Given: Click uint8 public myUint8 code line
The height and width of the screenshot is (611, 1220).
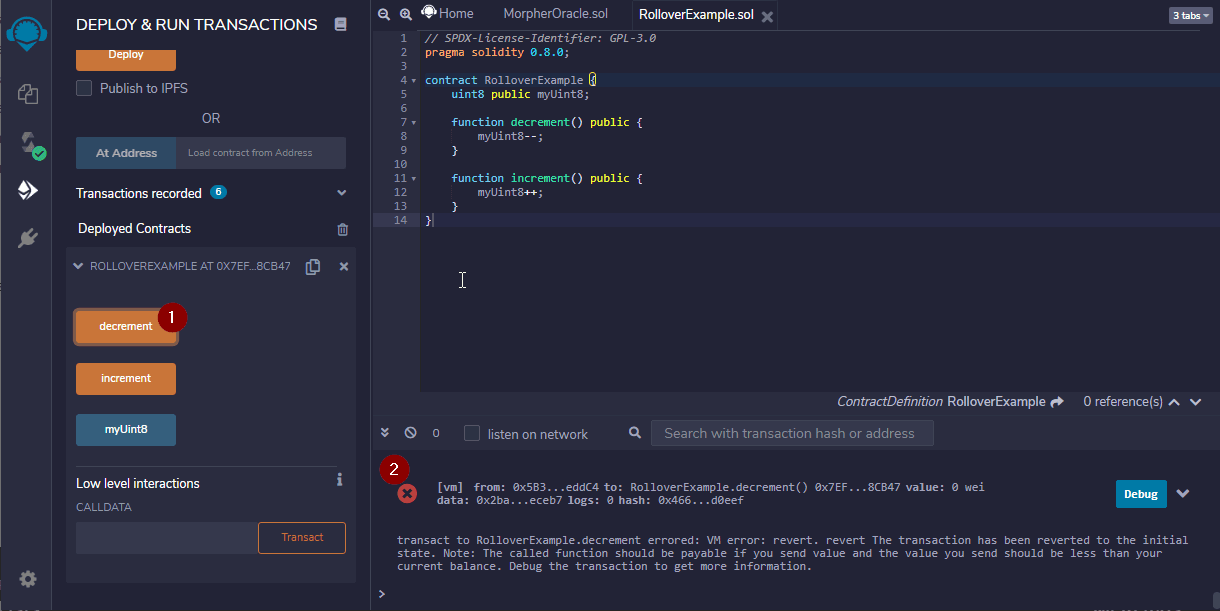Looking at the screenshot, I should coord(520,94).
